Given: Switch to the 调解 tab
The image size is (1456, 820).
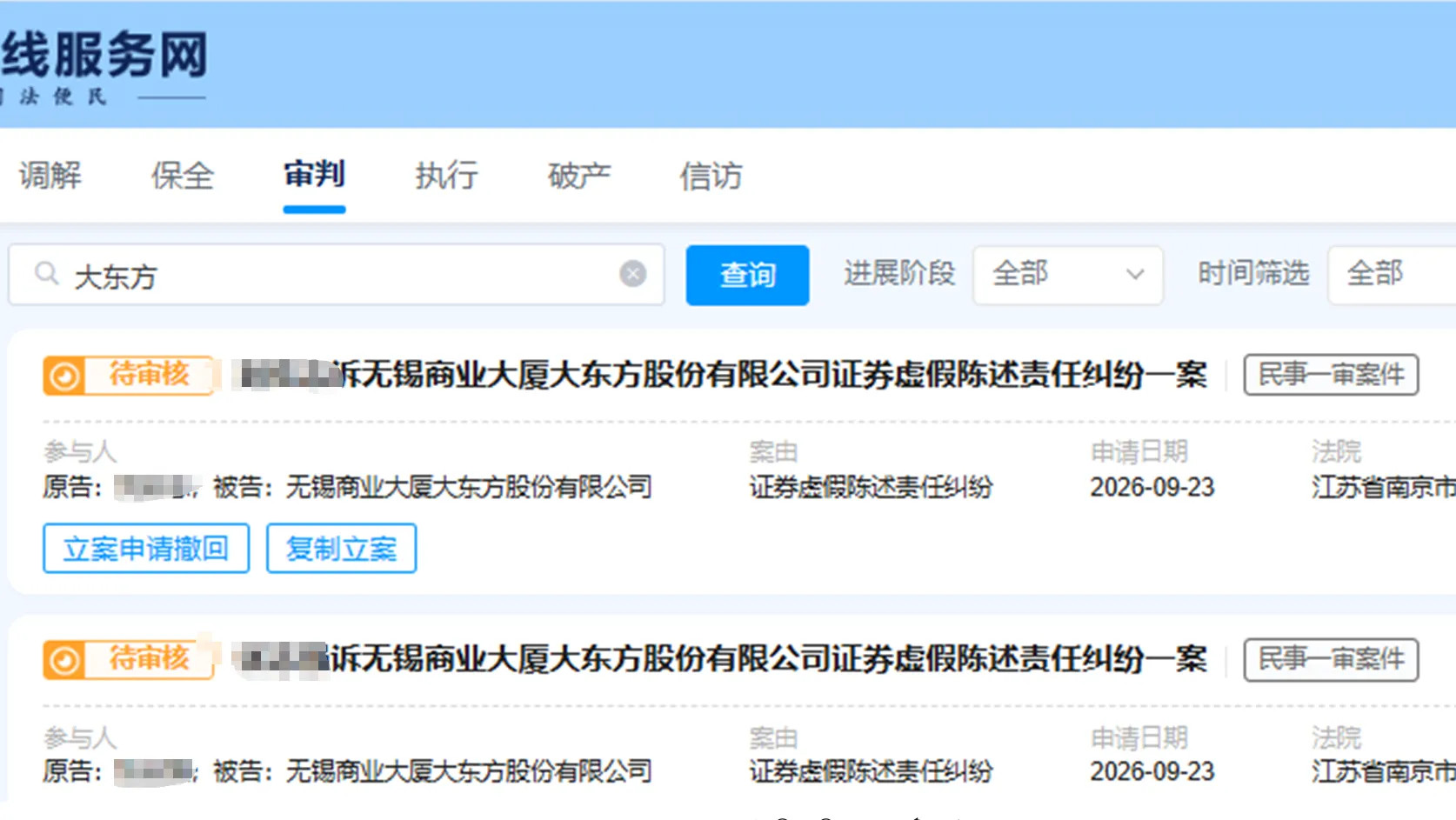Looking at the screenshot, I should (50, 176).
